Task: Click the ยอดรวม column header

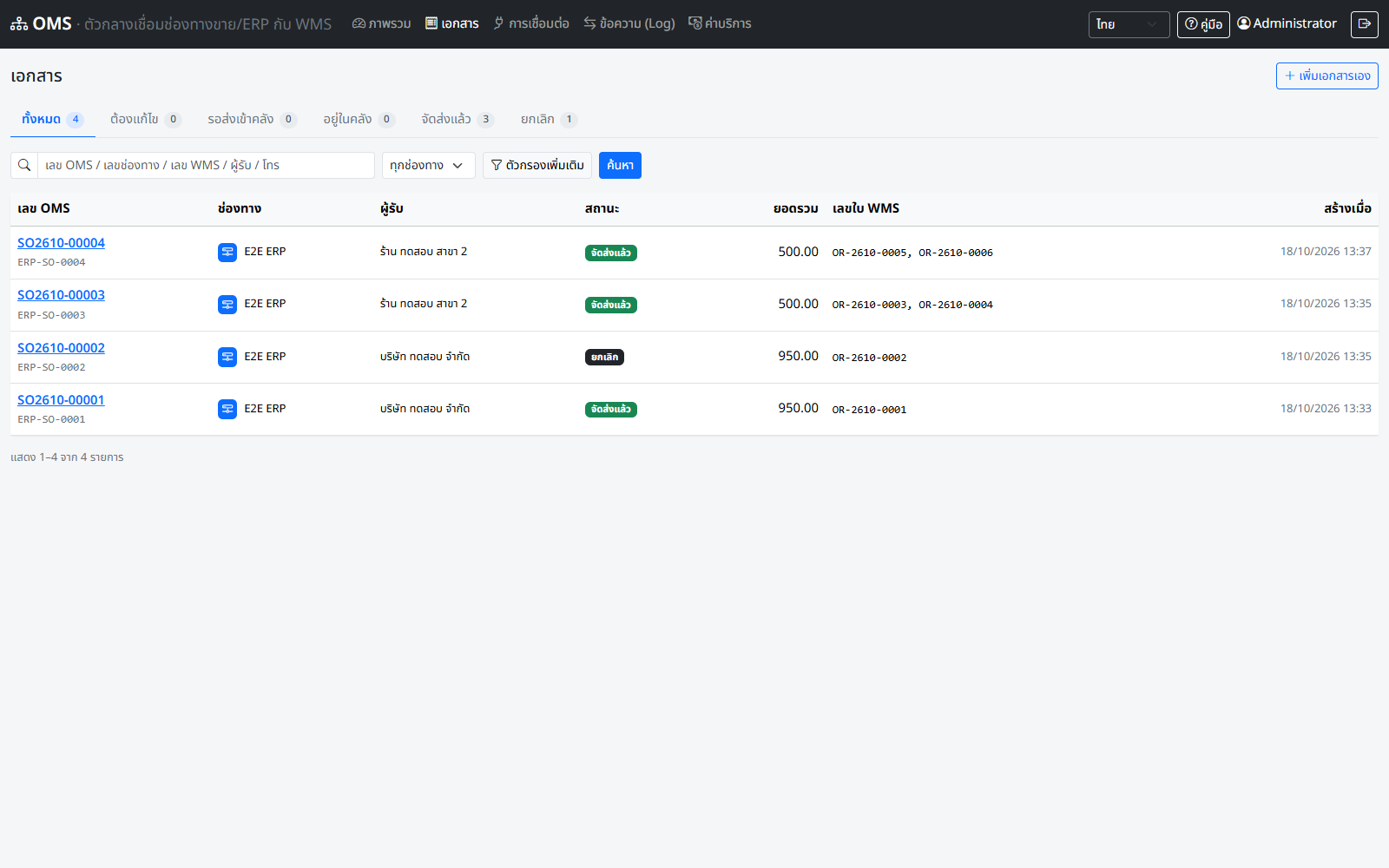Action: coord(796,208)
